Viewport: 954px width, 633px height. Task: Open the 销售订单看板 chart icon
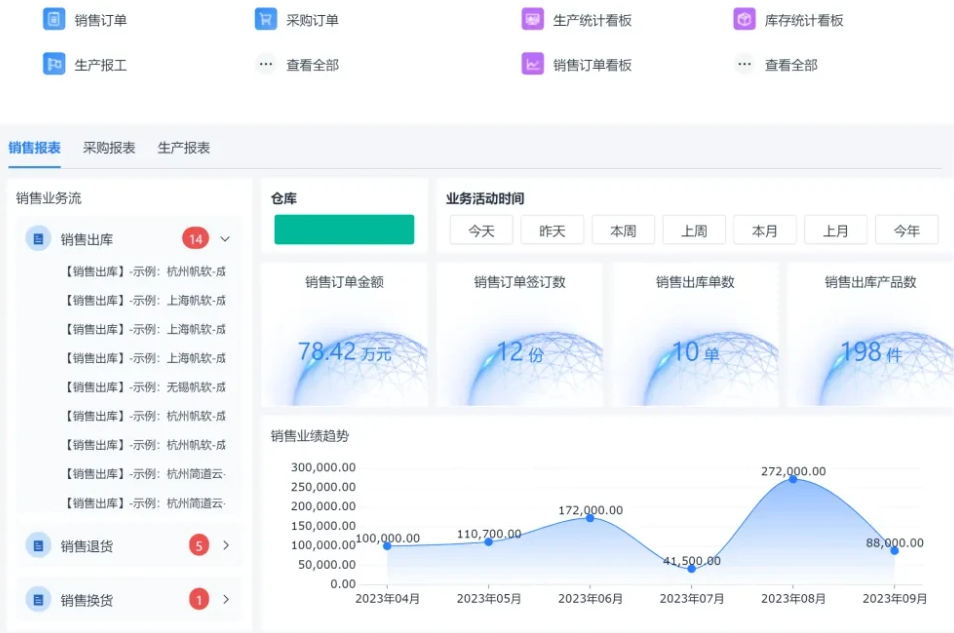coord(533,64)
